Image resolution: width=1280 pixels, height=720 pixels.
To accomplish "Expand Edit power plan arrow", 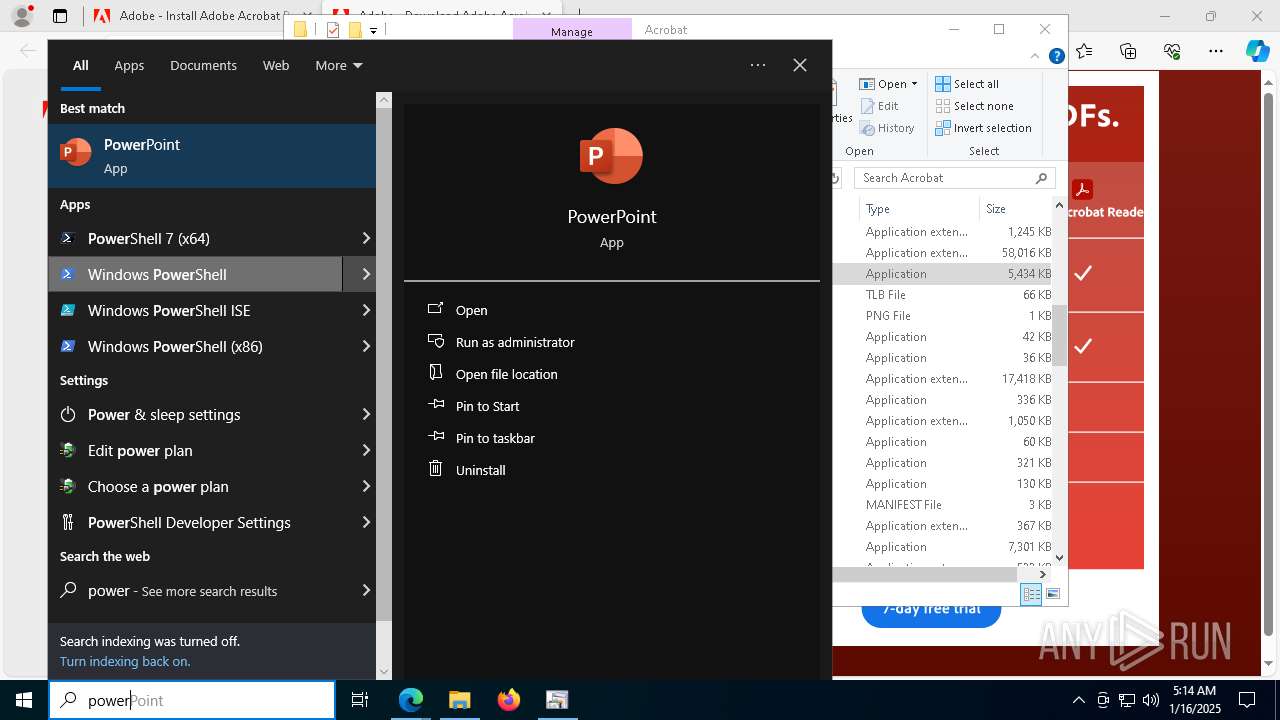I will tap(365, 450).
